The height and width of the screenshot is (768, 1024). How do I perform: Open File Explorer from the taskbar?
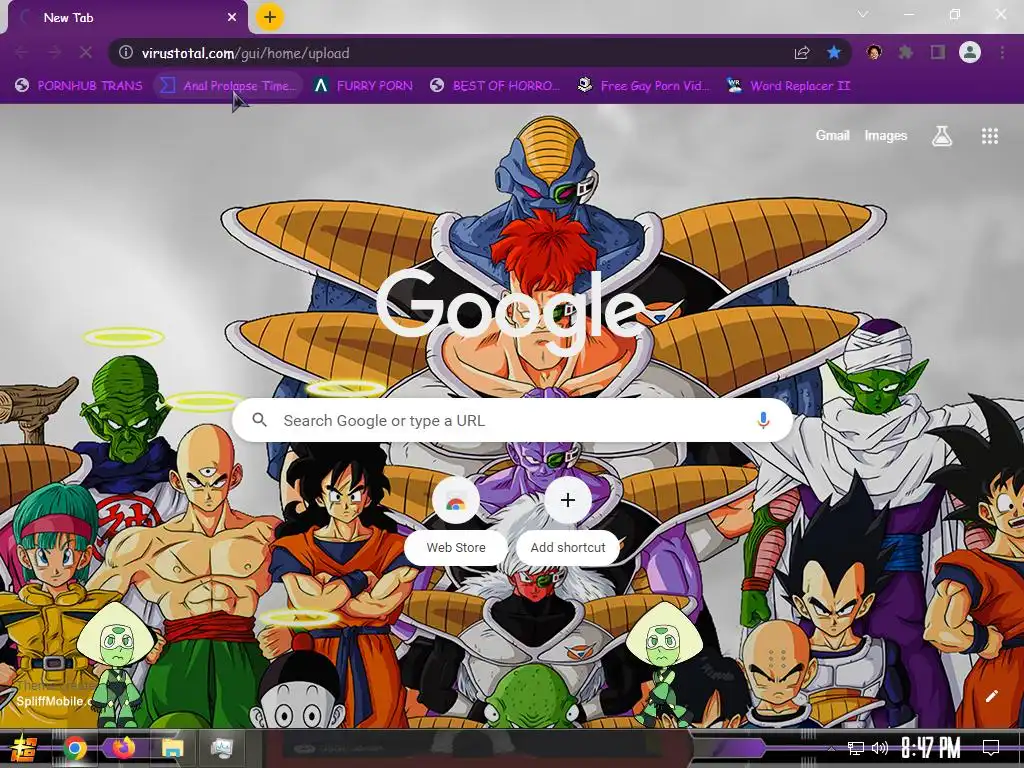(x=172, y=748)
